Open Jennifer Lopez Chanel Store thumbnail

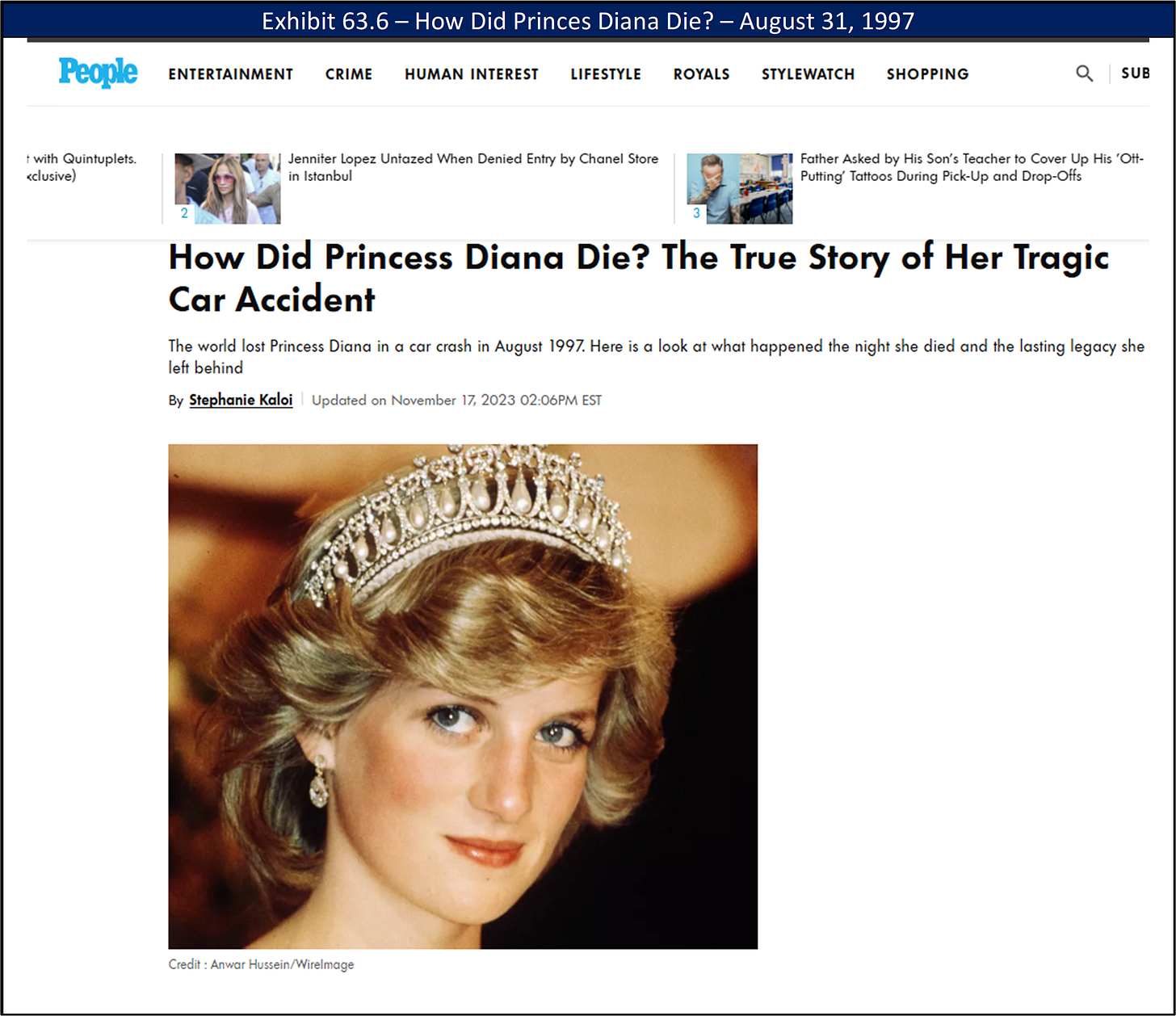tap(228, 188)
